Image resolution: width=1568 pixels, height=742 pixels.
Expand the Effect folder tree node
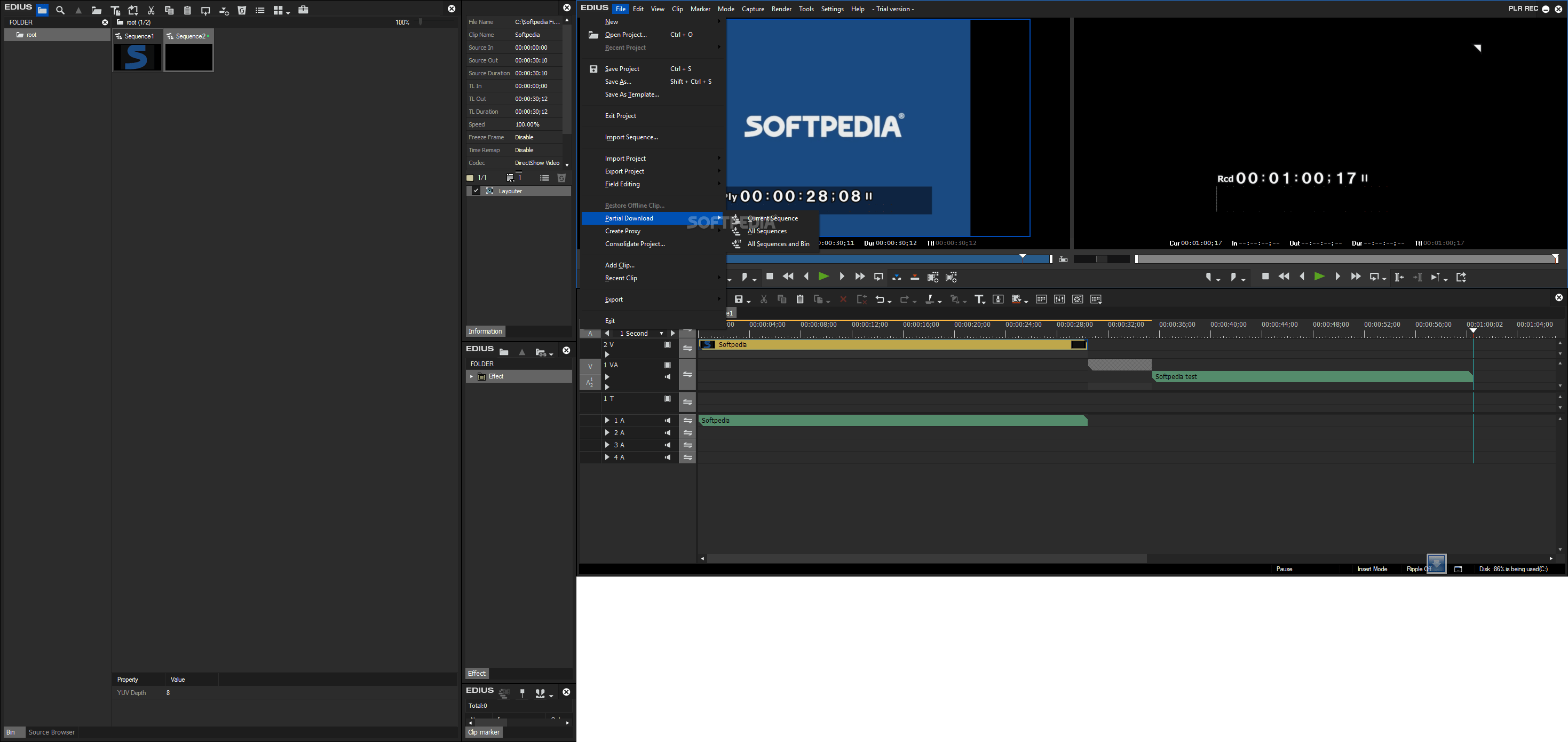pyautogui.click(x=471, y=377)
